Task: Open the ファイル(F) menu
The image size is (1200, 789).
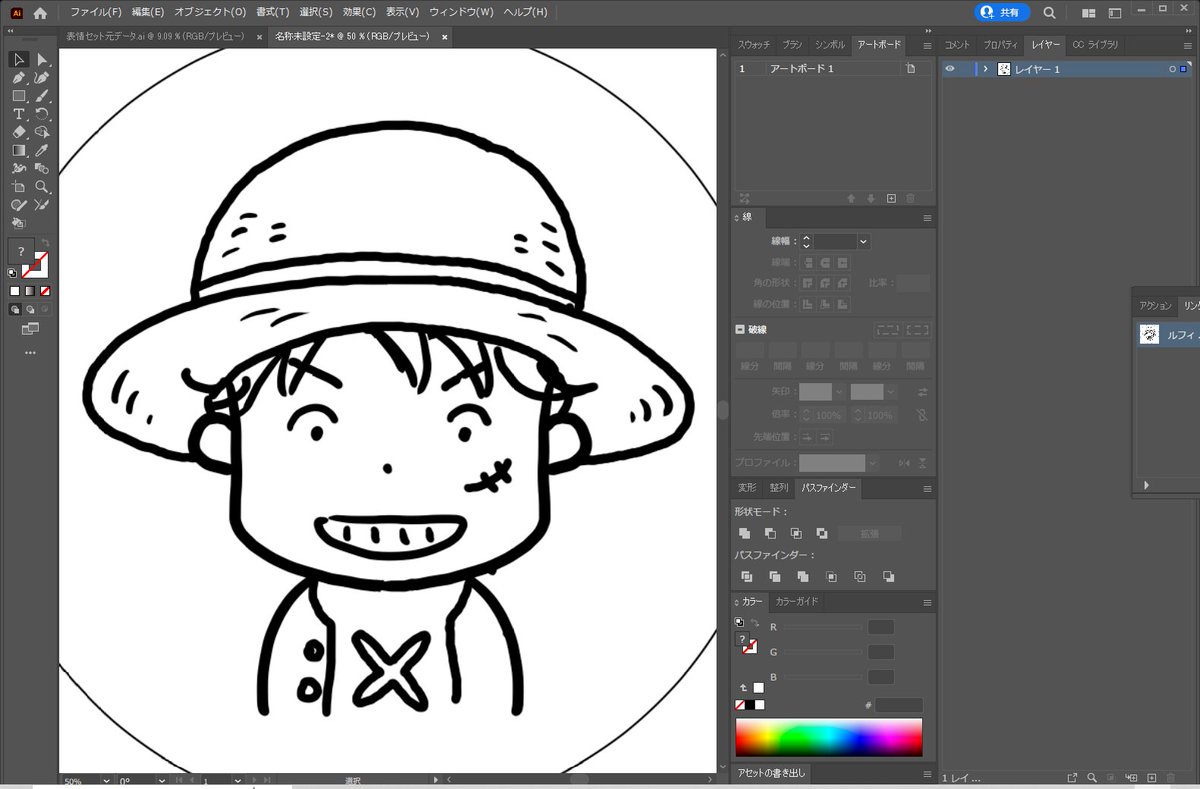Action: coord(96,12)
